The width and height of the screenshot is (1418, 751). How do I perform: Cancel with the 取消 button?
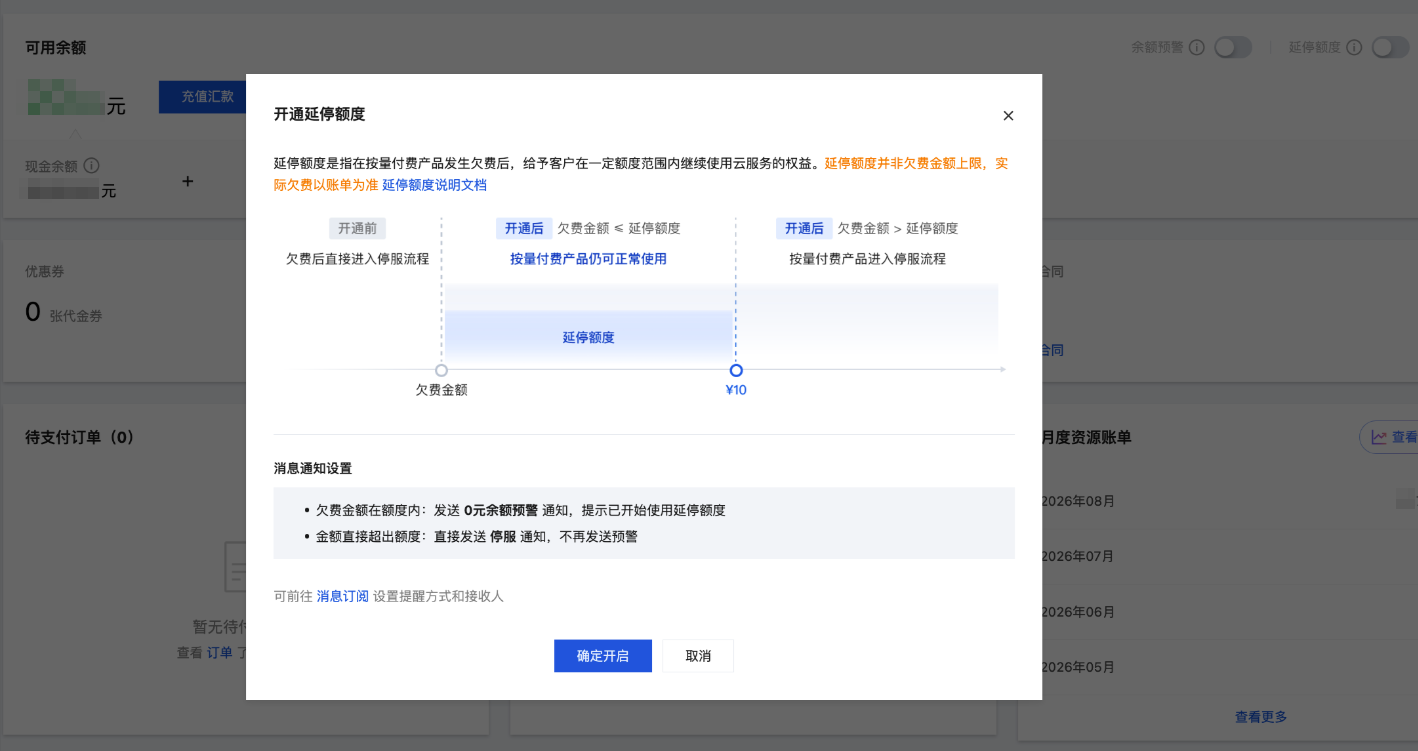(698, 656)
